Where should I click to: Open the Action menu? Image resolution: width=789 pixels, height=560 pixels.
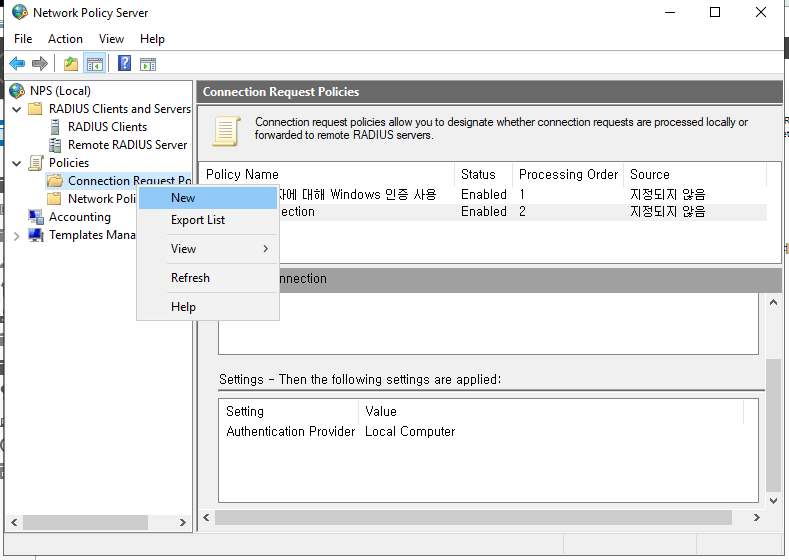coord(65,39)
